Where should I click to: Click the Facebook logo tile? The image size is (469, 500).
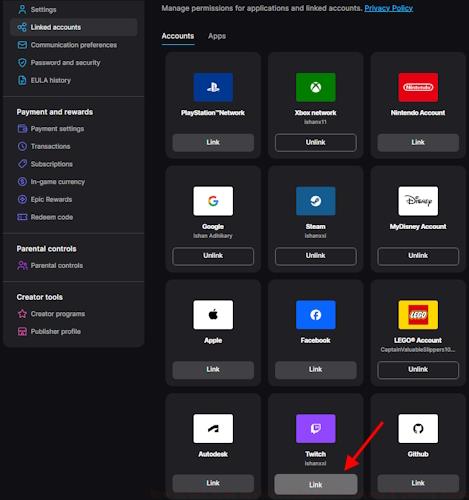tap(315, 315)
